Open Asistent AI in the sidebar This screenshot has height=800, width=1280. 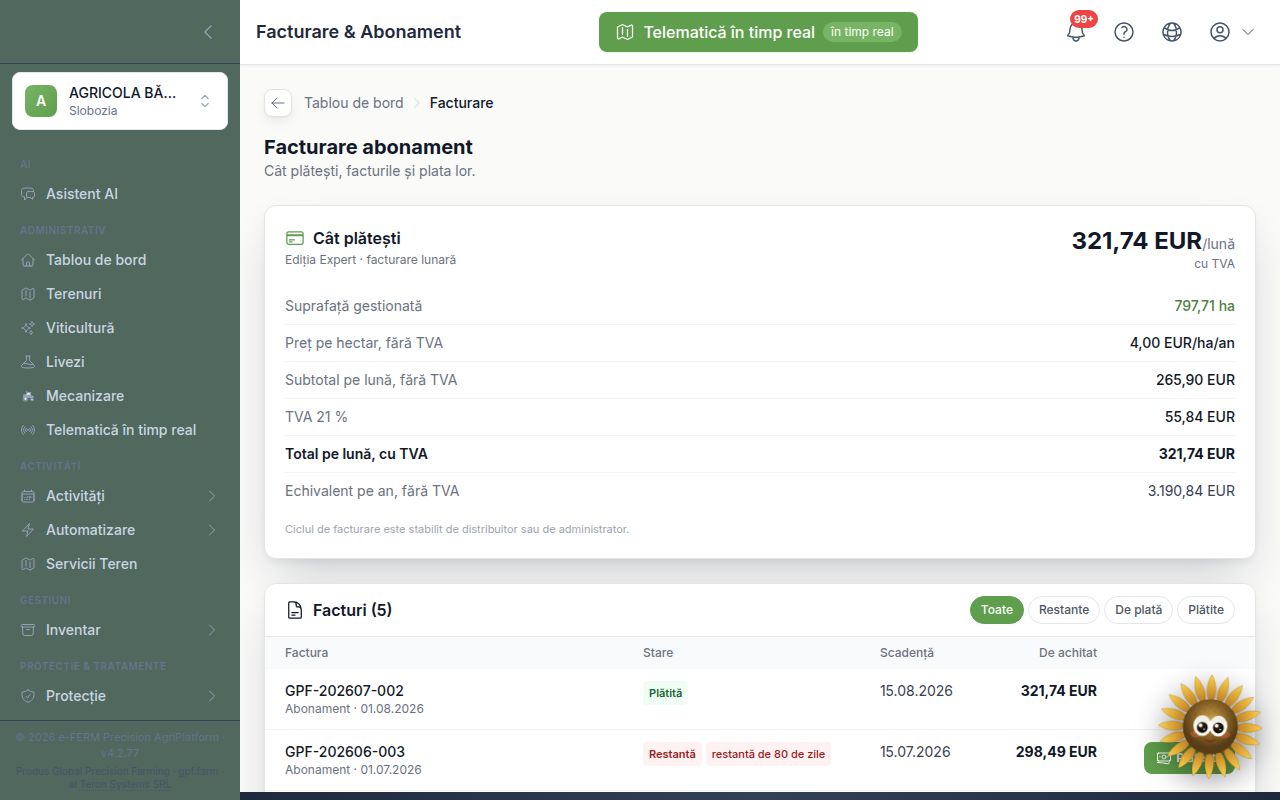120,194
